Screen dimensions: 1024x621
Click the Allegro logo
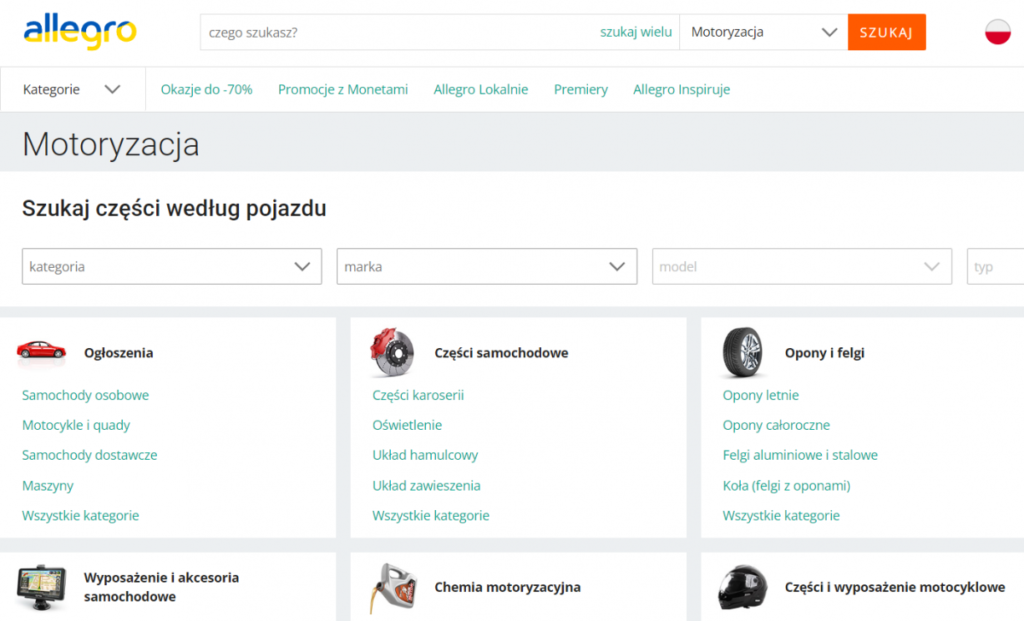[80, 31]
